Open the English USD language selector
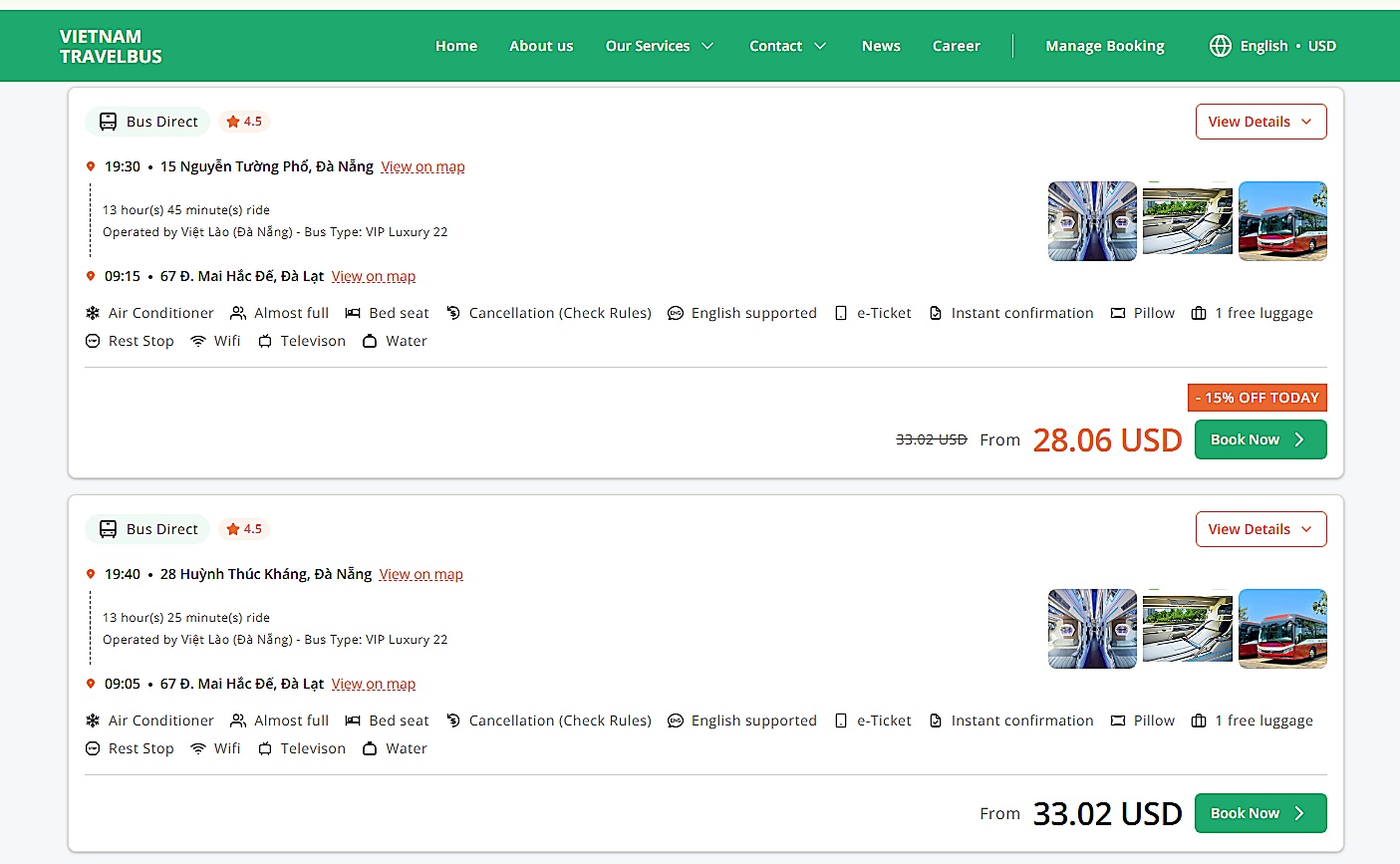This screenshot has width=1400, height=864. coord(1272,46)
